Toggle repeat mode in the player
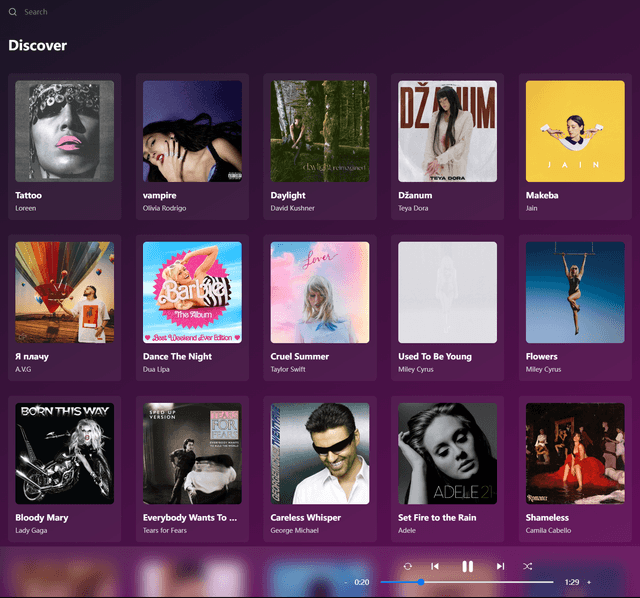This screenshot has width=640, height=598. [x=408, y=566]
